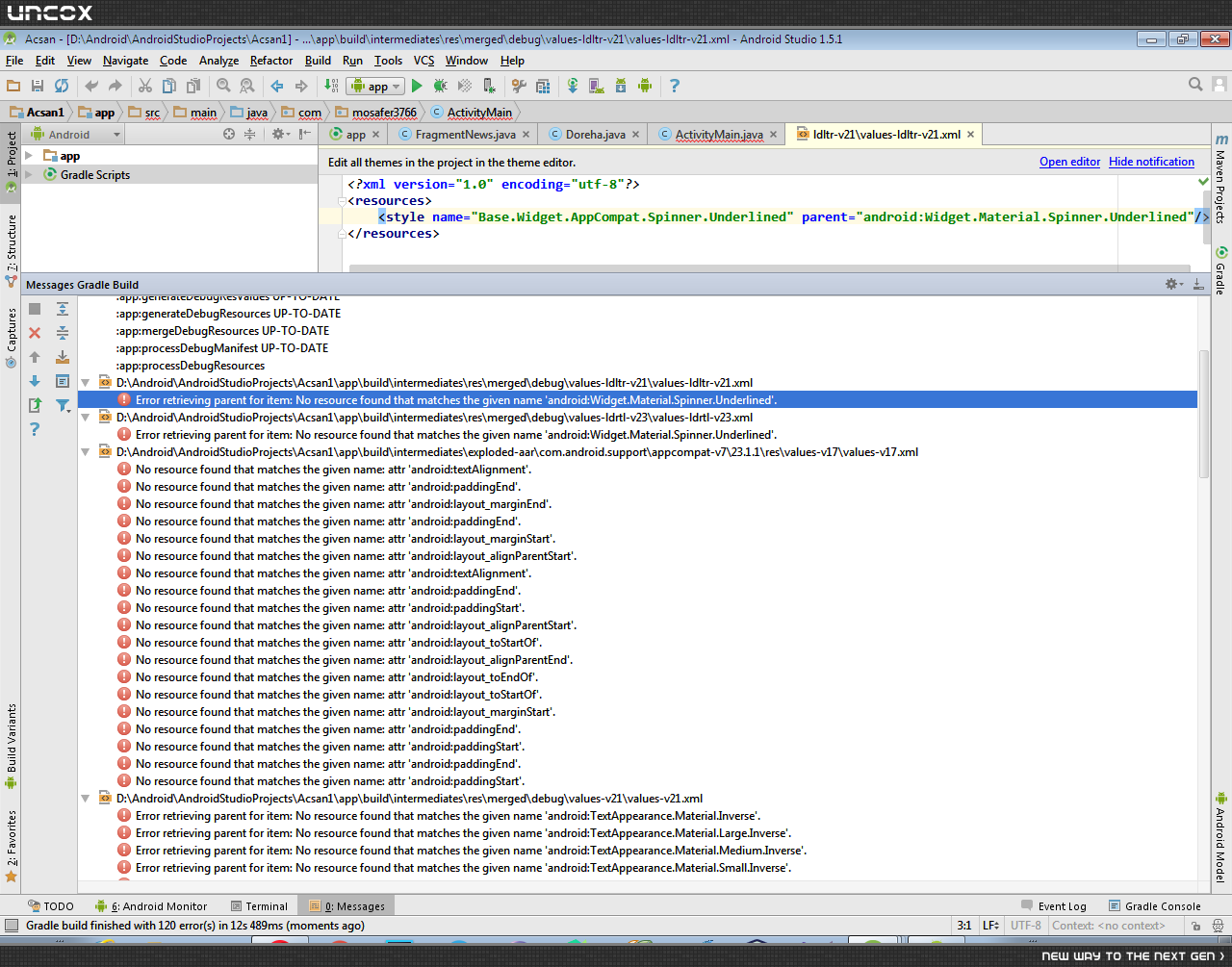
Task: Open Project Structure toolbar icon
Action: (x=543, y=86)
